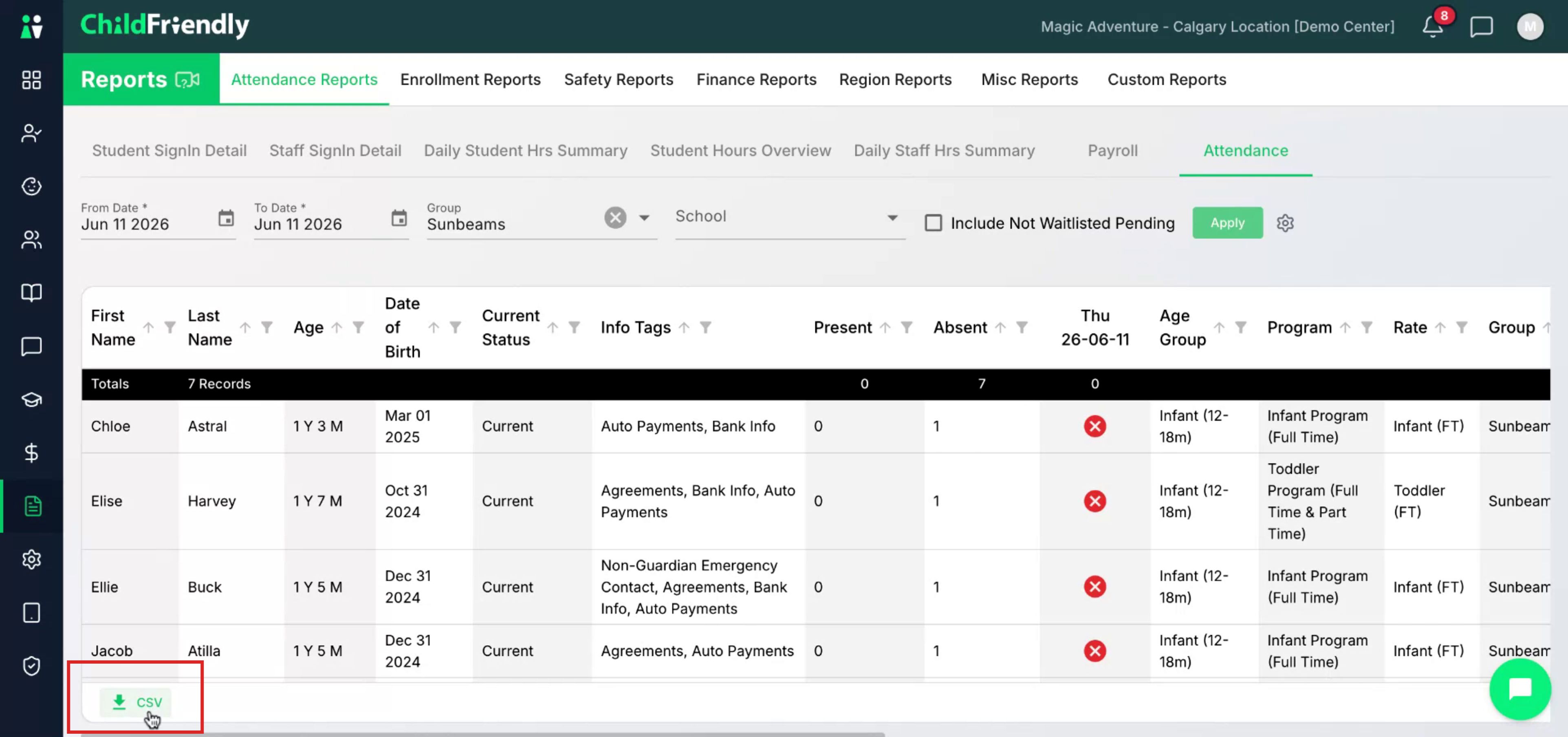Image resolution: width=1568 pixels, height=737 pixels.
Task: Filter the Current Status column
Action: tap(574, 328)
